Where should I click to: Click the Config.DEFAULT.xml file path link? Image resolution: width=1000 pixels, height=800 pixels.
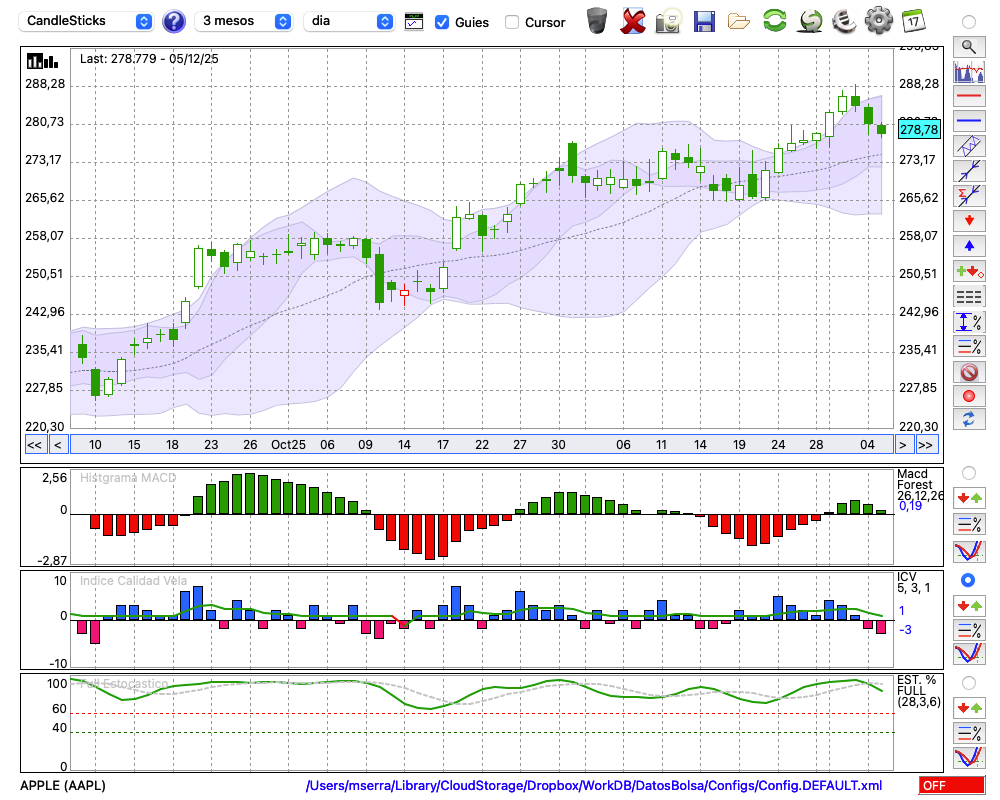tap(594, 786)
